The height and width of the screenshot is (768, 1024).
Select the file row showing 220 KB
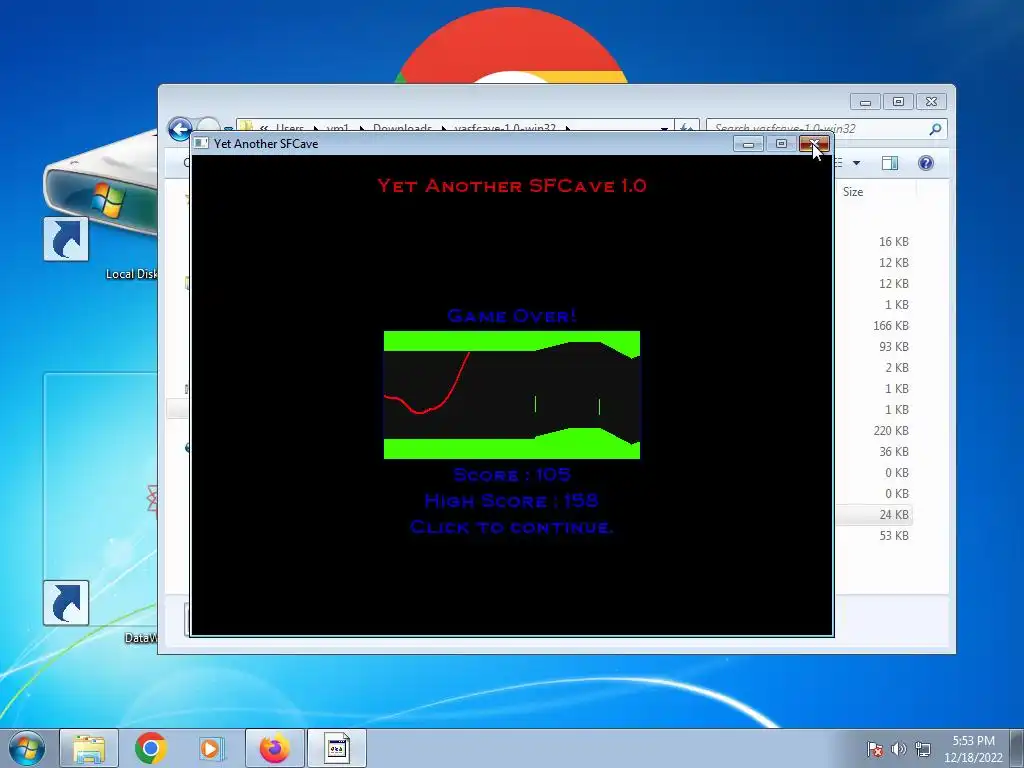[891, 430]
